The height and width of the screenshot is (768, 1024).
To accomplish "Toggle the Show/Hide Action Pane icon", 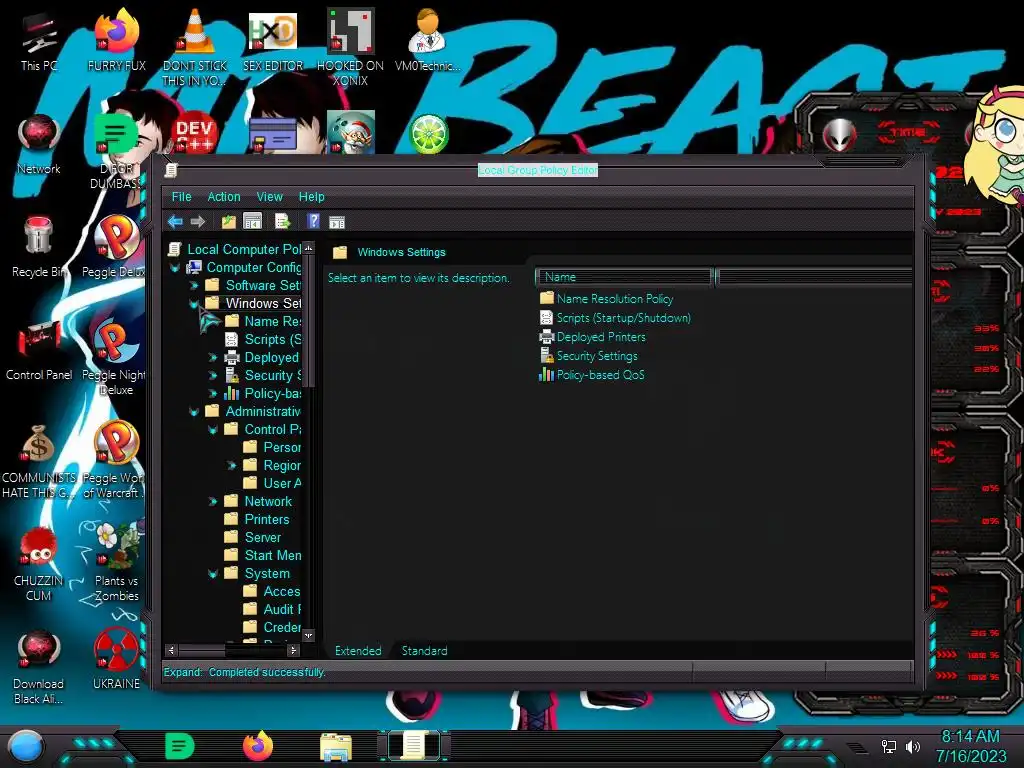I will [x=337, y=223].
